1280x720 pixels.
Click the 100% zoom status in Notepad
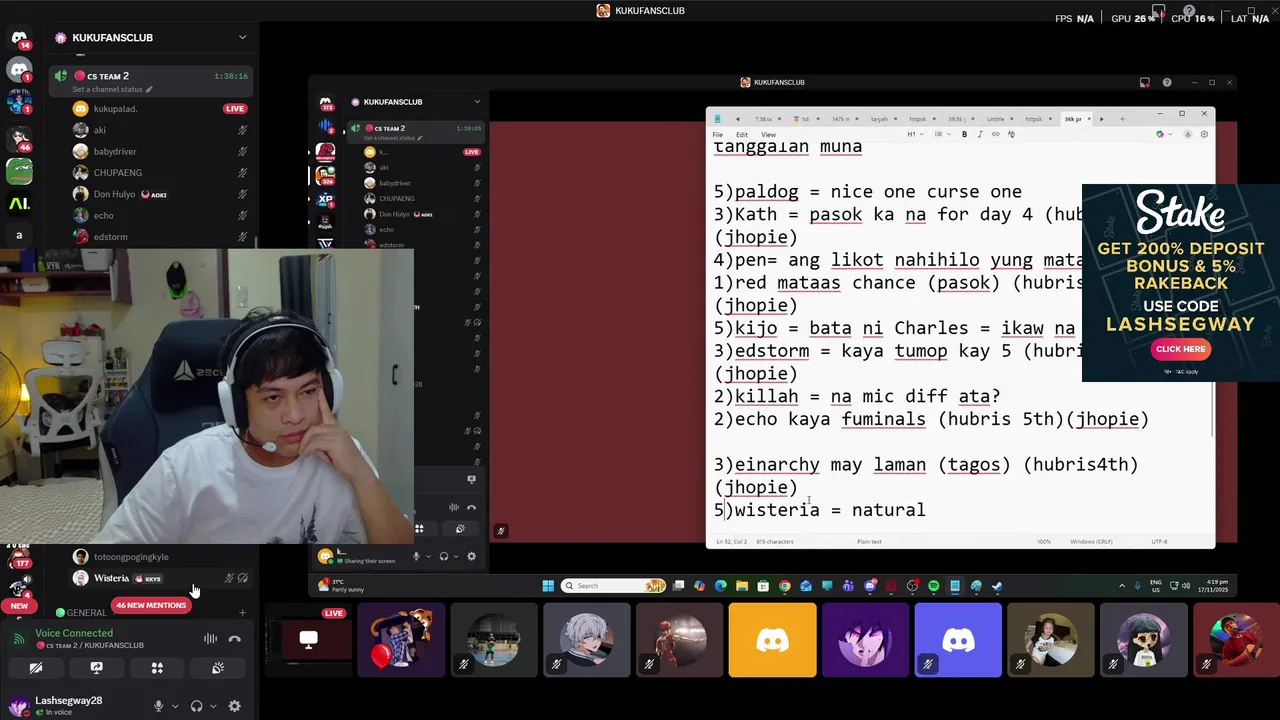coord(1043,541)
